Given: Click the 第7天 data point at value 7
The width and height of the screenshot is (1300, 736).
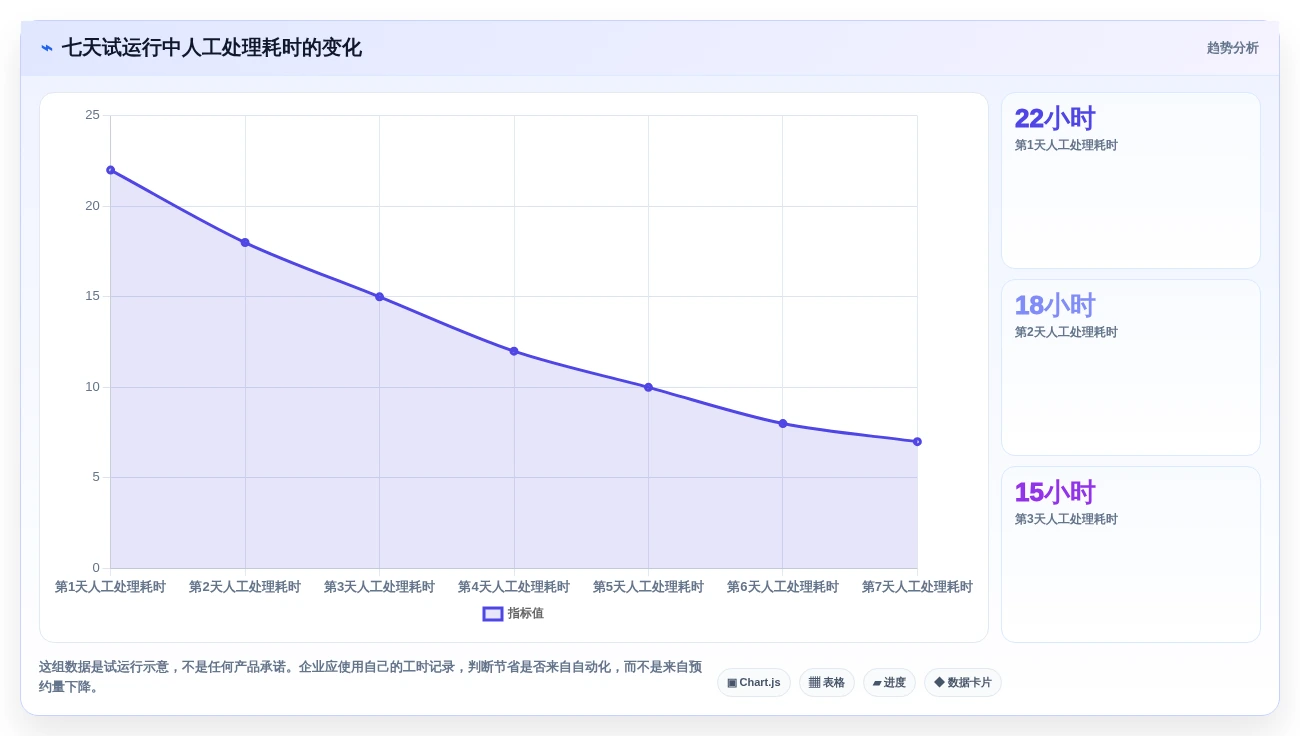Looking at the screenshot, I should click(917, 442).
